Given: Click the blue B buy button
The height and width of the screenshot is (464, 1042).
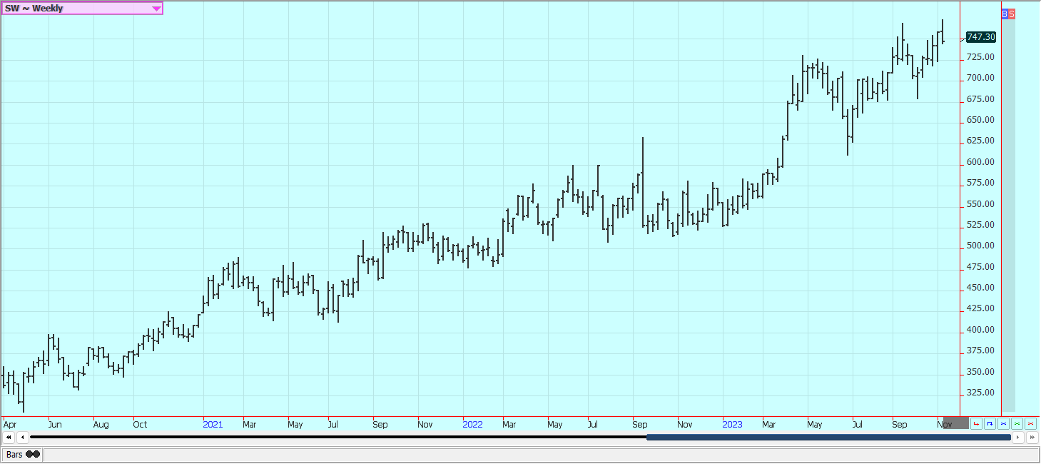Looking at the screenshot, I should tap(1005, 13).
